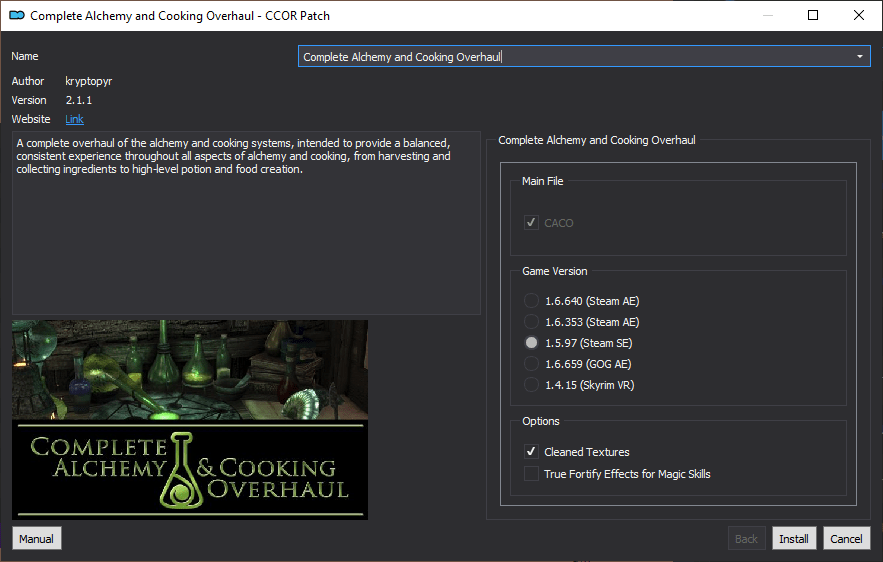Pick 1.6.659 (GOG AE) game version
Screen dimensions: 883x562
tap(531, 364)
